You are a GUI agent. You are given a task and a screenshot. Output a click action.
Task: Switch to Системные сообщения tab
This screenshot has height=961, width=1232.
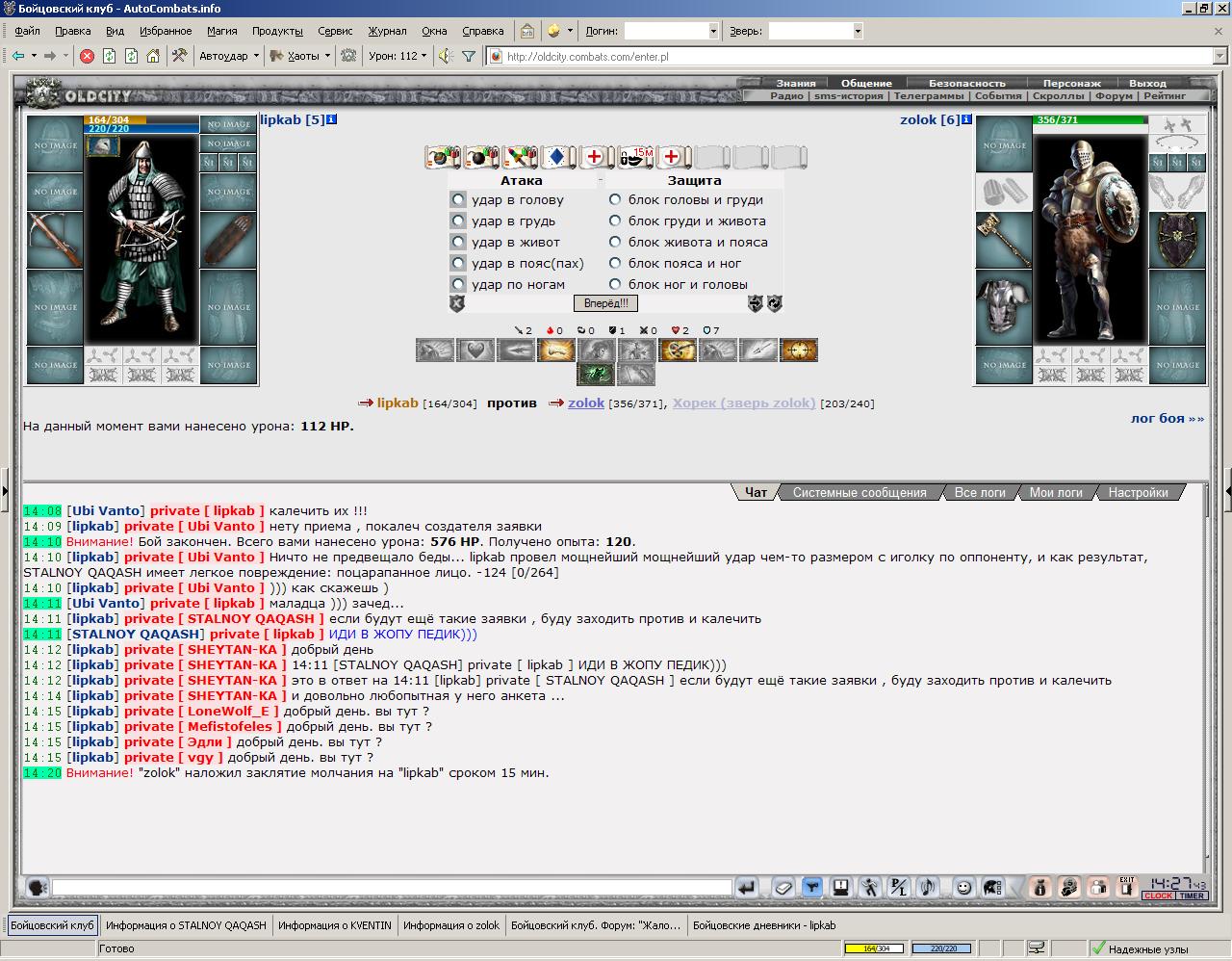pyautogui.click(x=860, y=492)
